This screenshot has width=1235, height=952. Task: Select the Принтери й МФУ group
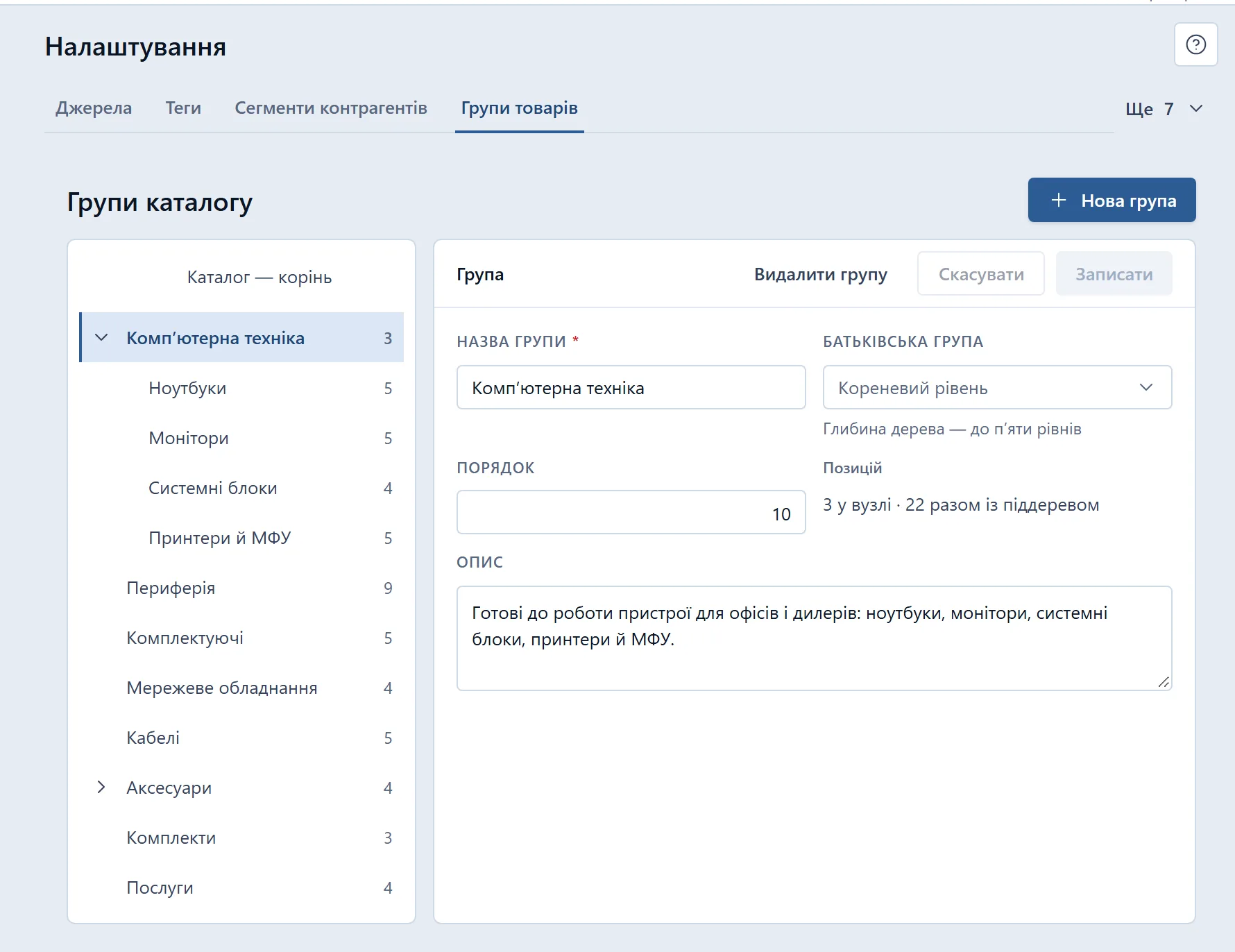[241, 538]
